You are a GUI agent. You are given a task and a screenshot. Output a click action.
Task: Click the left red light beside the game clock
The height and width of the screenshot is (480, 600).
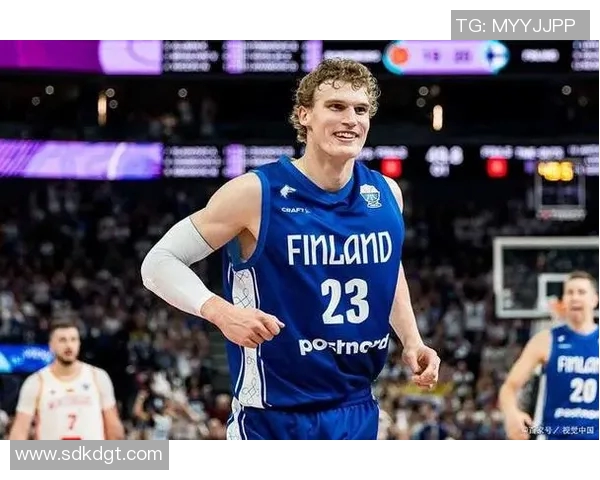[391, 168]
